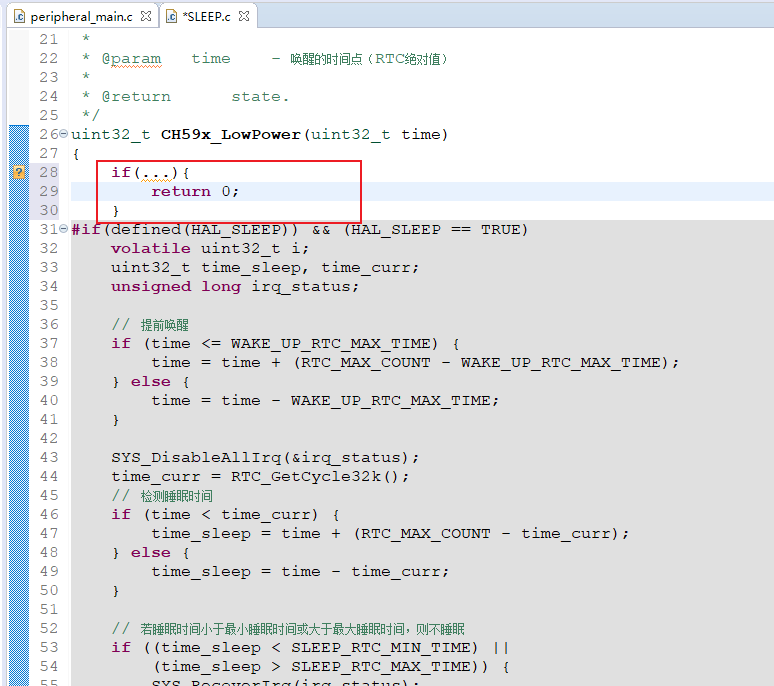Image resolution: width=774 pixels, height=686 pixels.
Task: Close the *SLEEP.c tab
Action: pos(245,16)
